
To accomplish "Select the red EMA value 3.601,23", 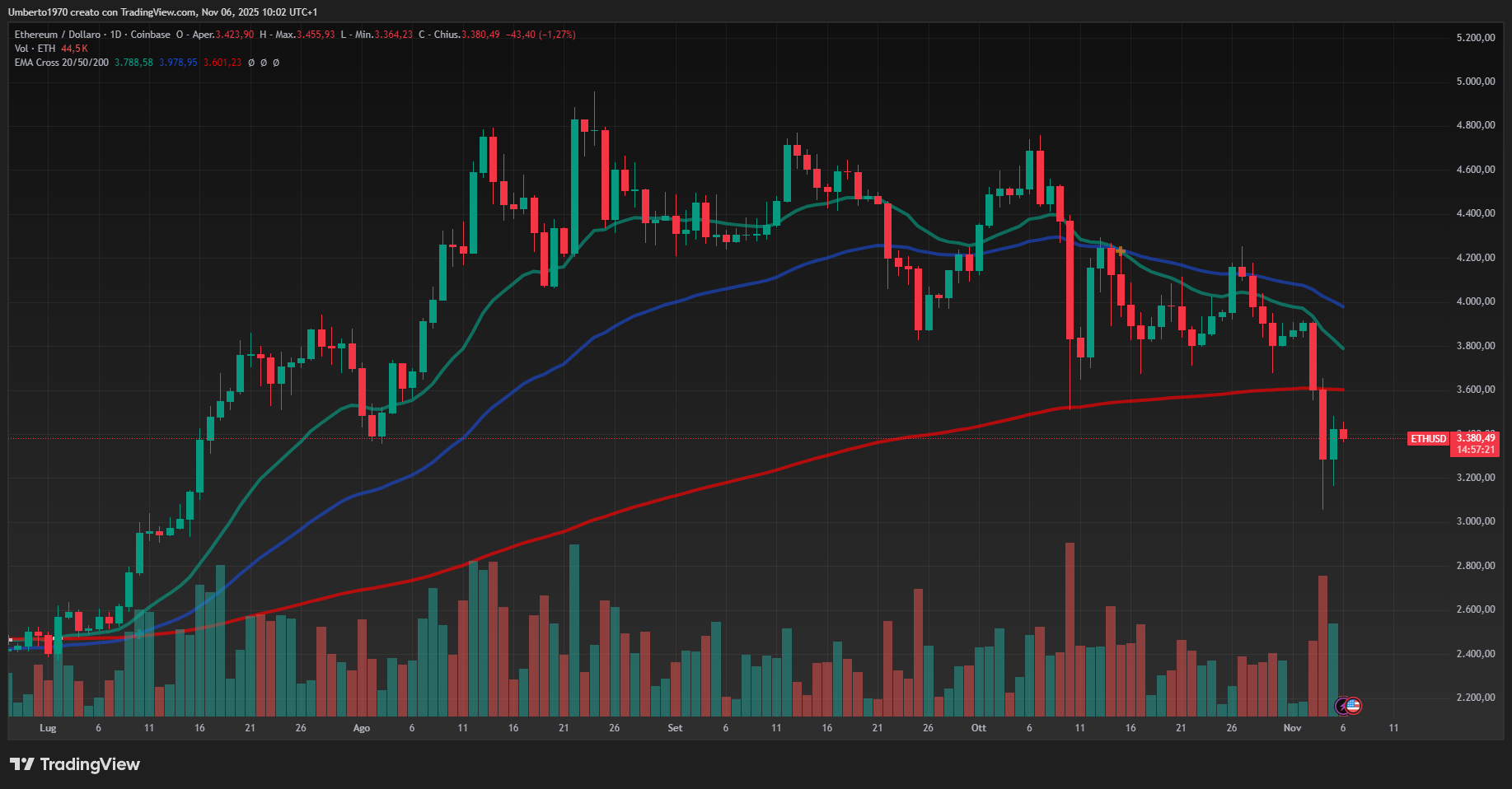I will 222,63.
